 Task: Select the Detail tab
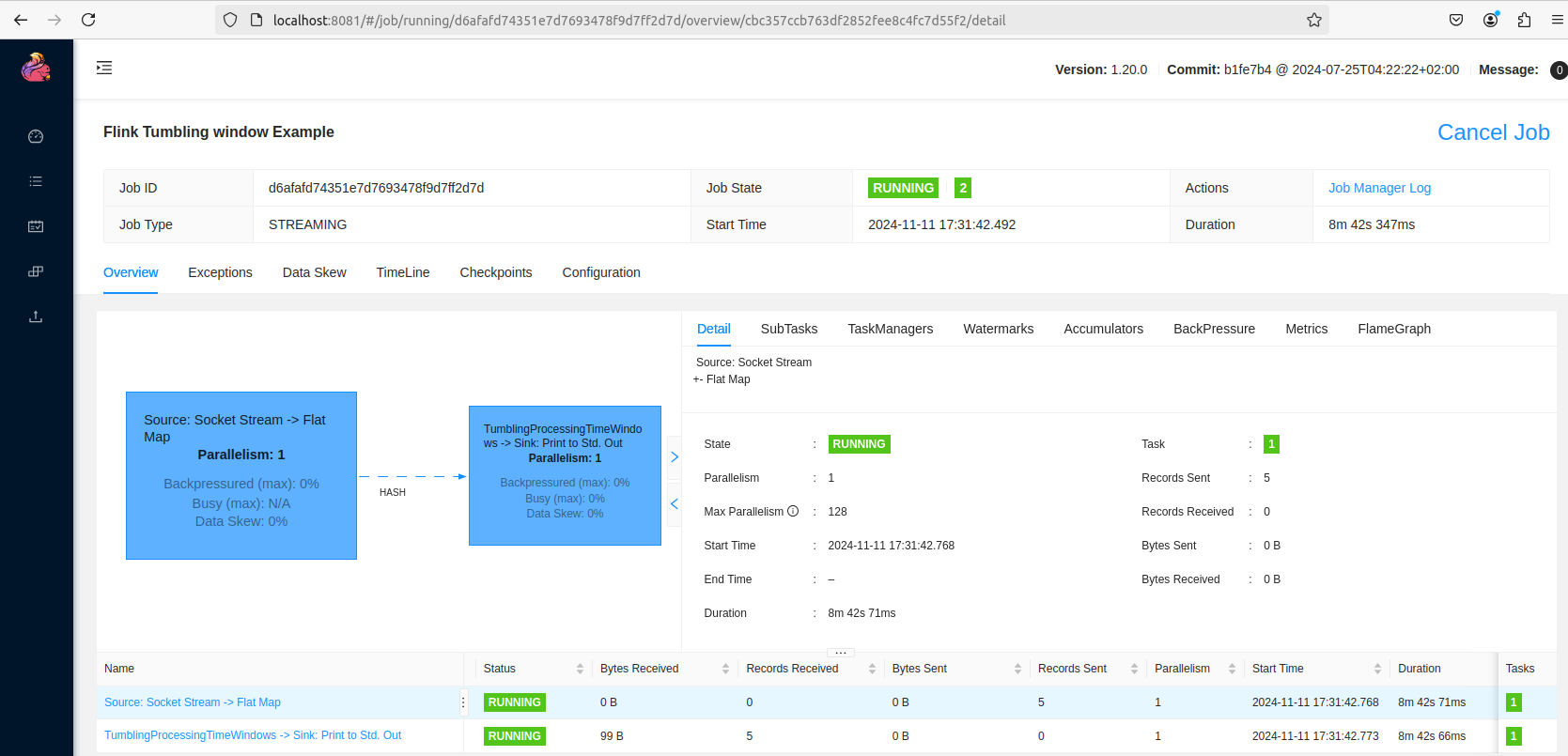(714, 329)
